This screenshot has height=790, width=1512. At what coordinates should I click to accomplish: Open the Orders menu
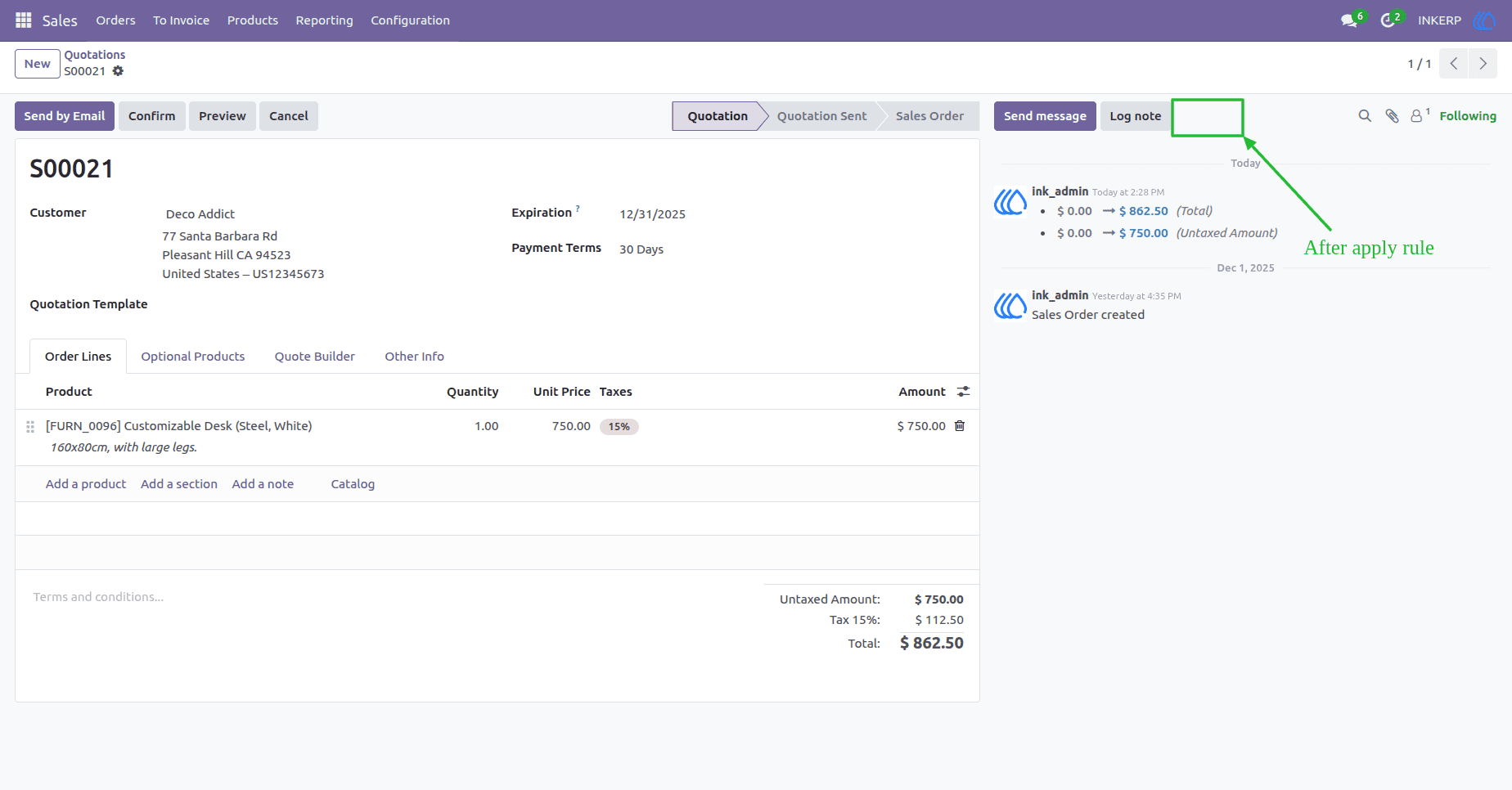(115, 20)
